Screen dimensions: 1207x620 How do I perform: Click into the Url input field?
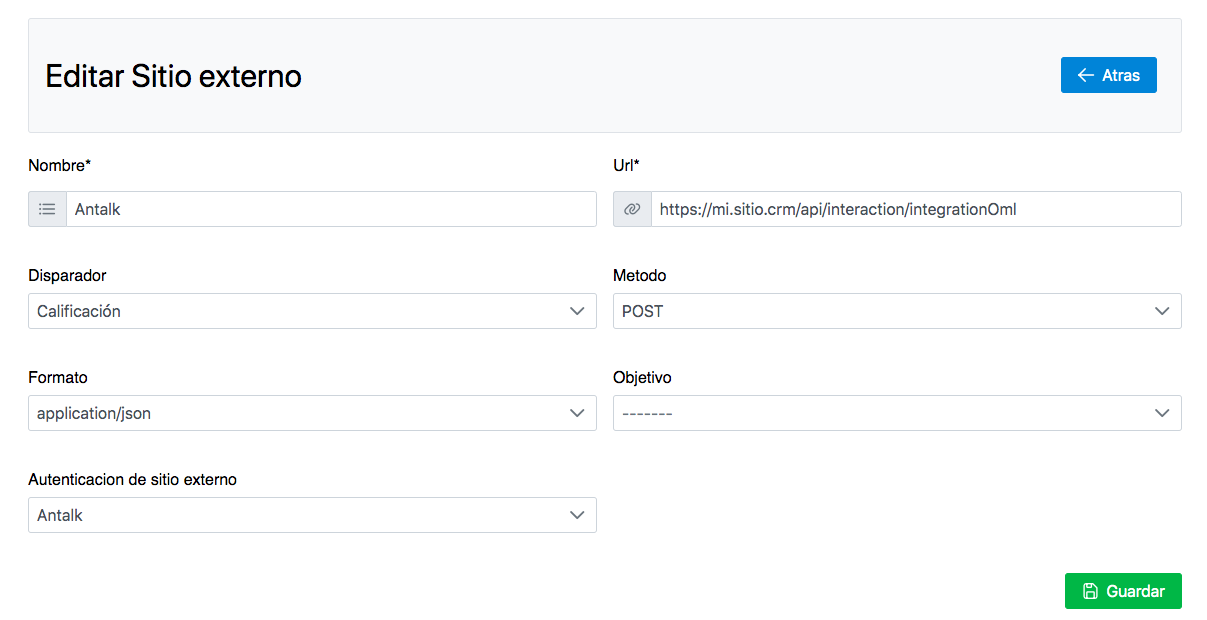tap(915, 209)
